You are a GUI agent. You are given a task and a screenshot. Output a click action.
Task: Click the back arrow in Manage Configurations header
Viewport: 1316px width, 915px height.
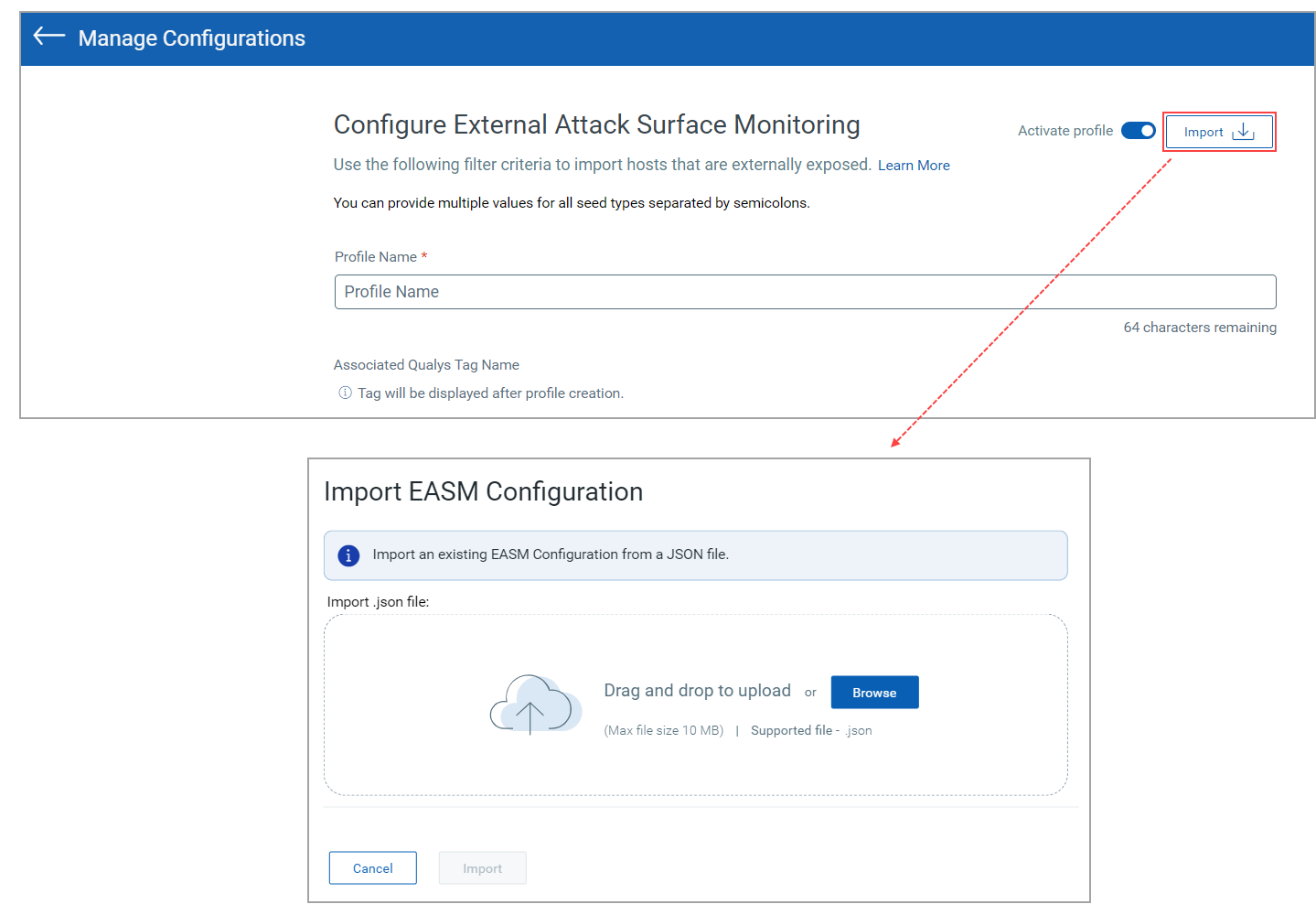[49, 37]
